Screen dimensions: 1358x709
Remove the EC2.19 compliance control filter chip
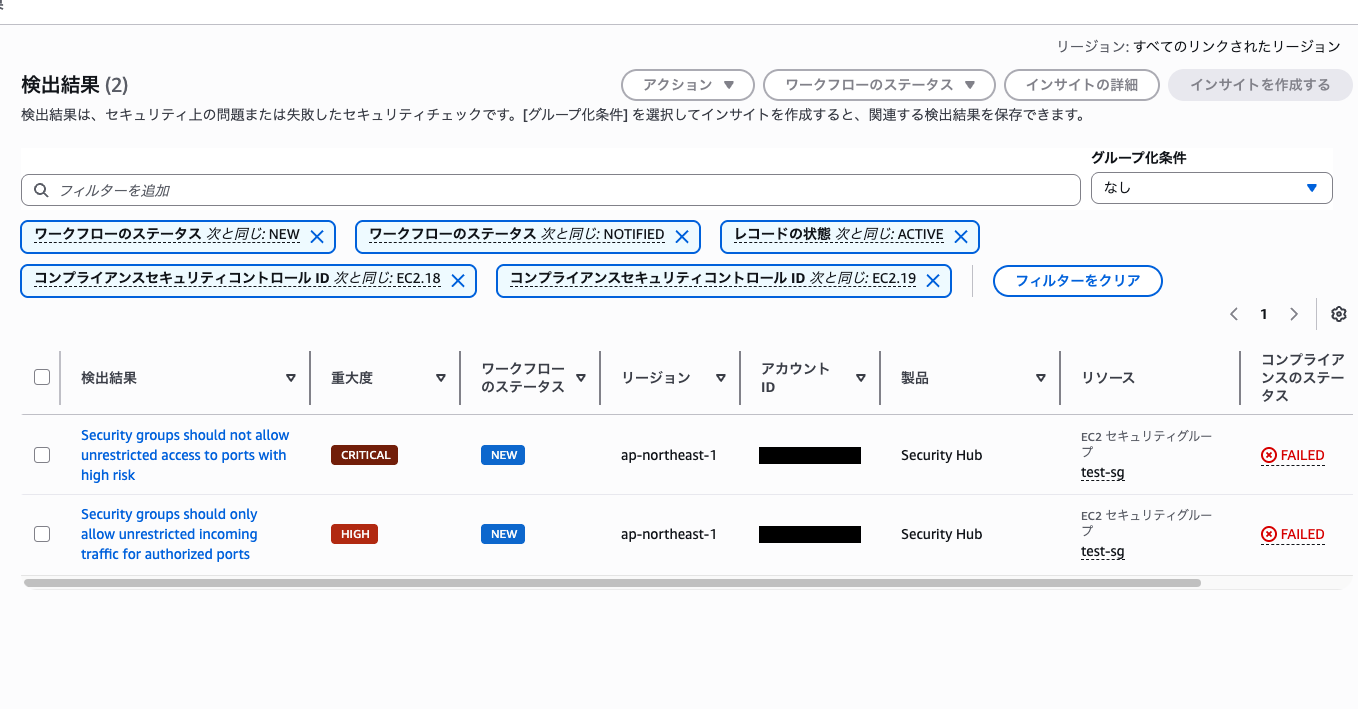coord(932,281)
